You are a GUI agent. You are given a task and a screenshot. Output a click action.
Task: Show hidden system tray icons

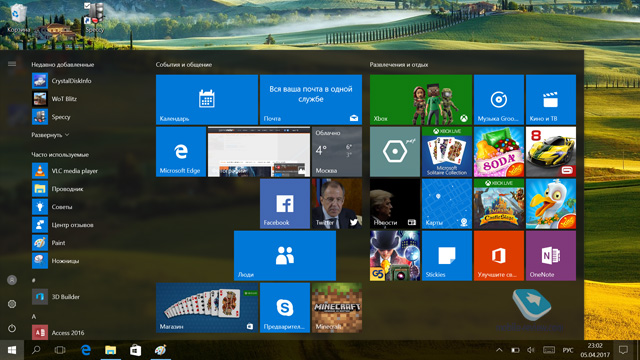pos(499,350)
